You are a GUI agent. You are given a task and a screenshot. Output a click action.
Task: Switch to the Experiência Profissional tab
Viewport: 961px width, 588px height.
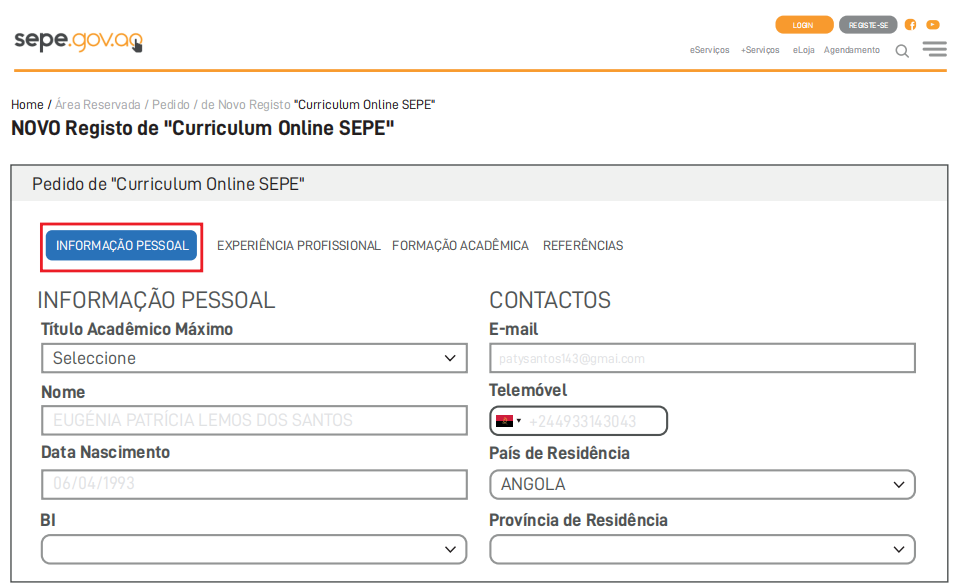click(x=298, y=246)
